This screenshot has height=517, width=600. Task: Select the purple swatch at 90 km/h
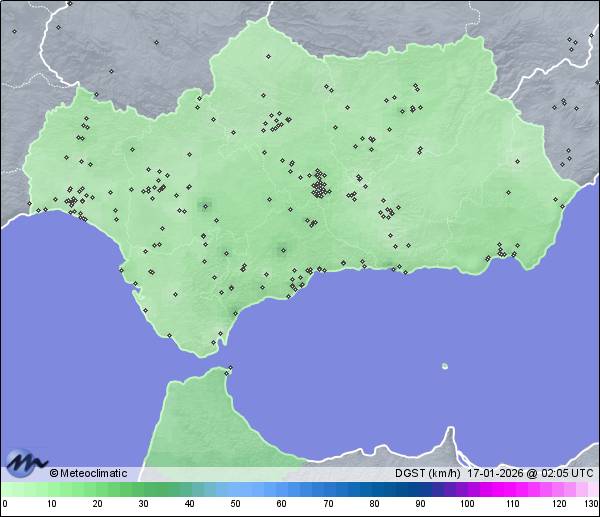420,490
